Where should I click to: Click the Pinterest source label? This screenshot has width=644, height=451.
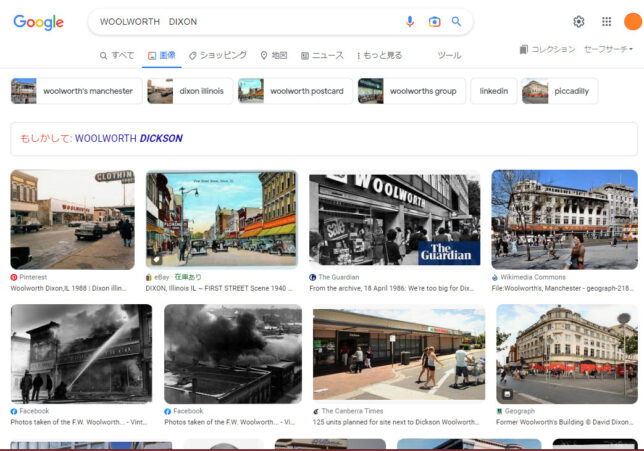pyautogui.click(x=29, y=277)
